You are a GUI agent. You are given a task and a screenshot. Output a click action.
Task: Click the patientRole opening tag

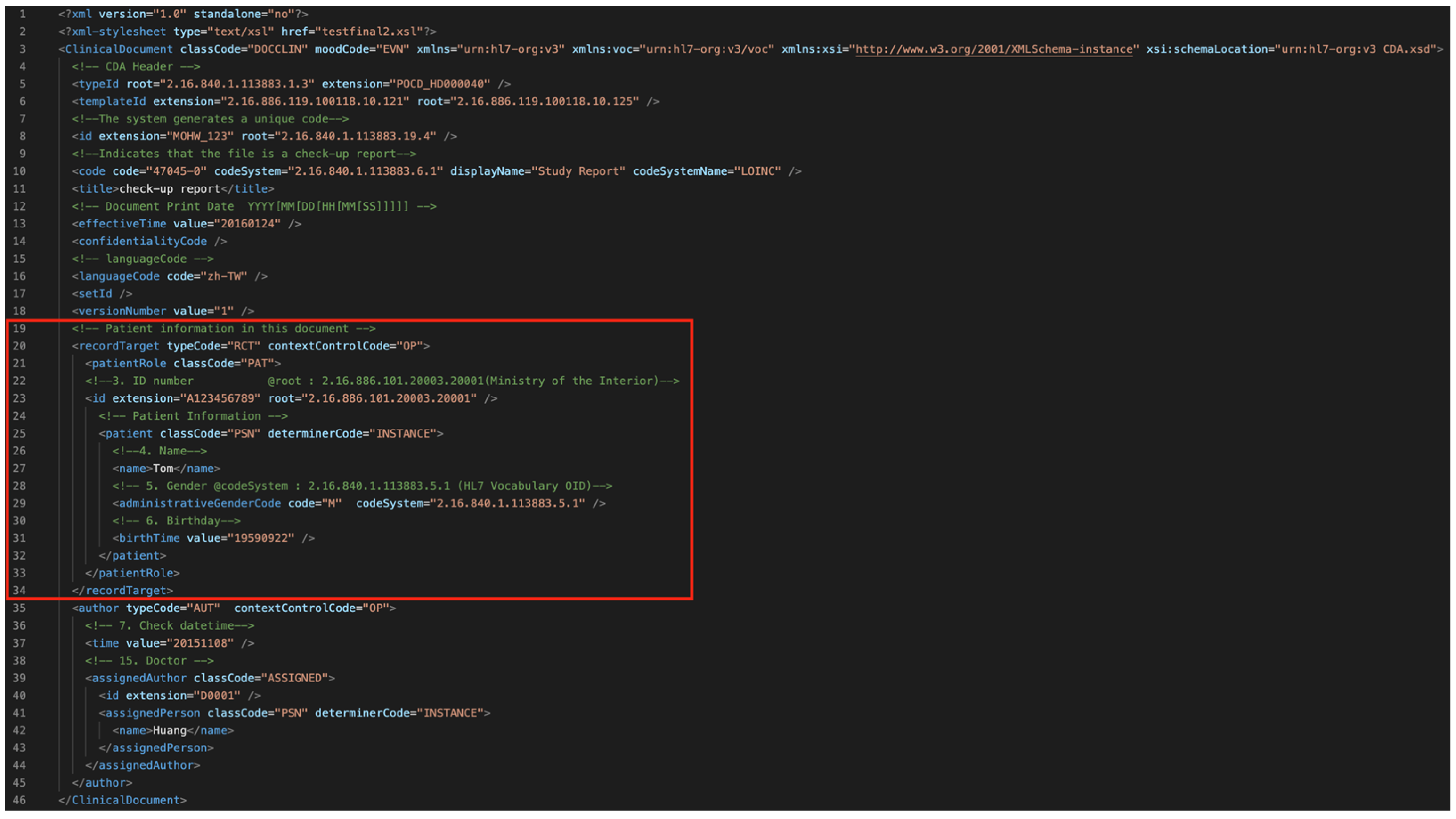click(x=129, y=364)
